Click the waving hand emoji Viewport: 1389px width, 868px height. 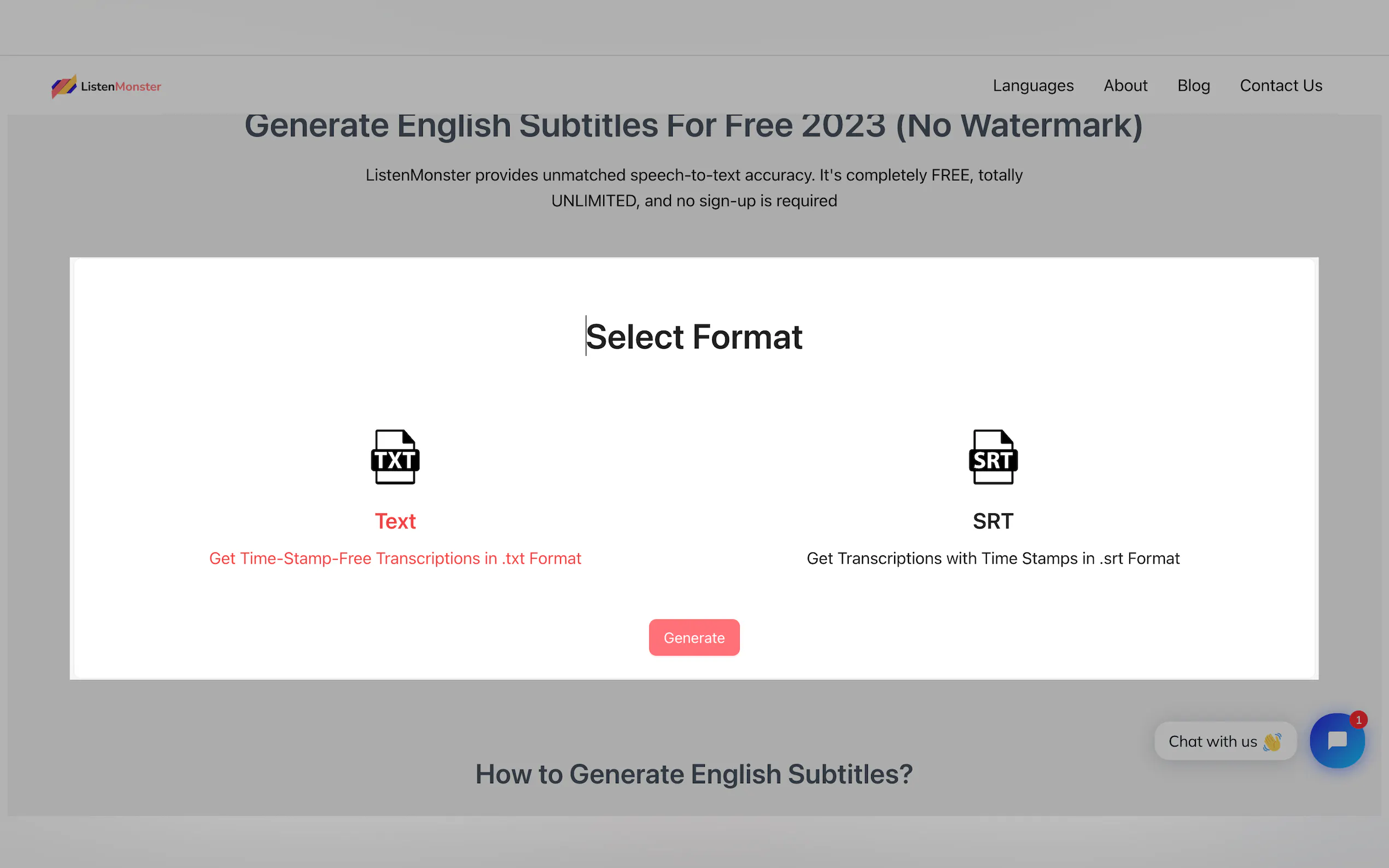pyautogui.click(x=1272, y=742)
